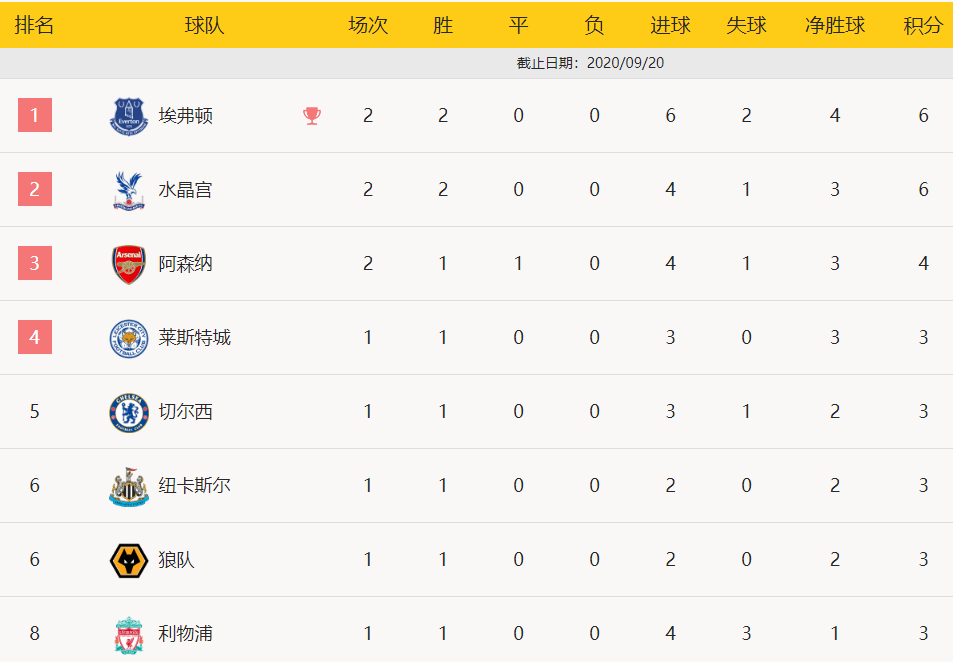Click the red rank badge number 4

pyautogui.click(x=35, y=337)
